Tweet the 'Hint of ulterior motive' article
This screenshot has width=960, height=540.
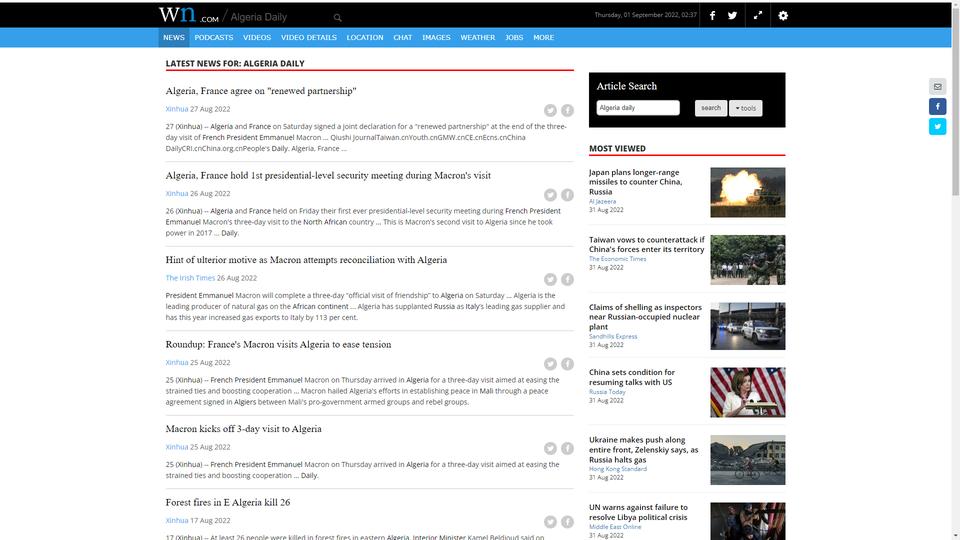pyautogui.click(x=550, y=279)
